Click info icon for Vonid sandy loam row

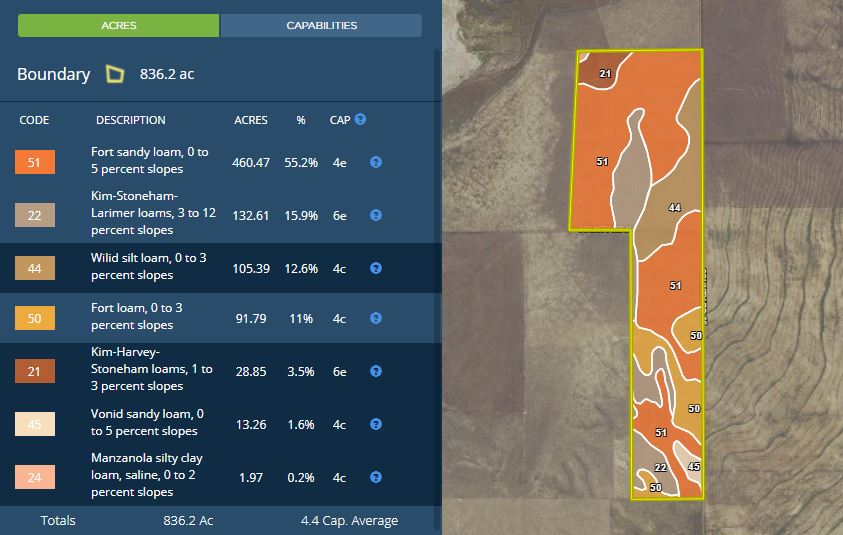point(376,423)
